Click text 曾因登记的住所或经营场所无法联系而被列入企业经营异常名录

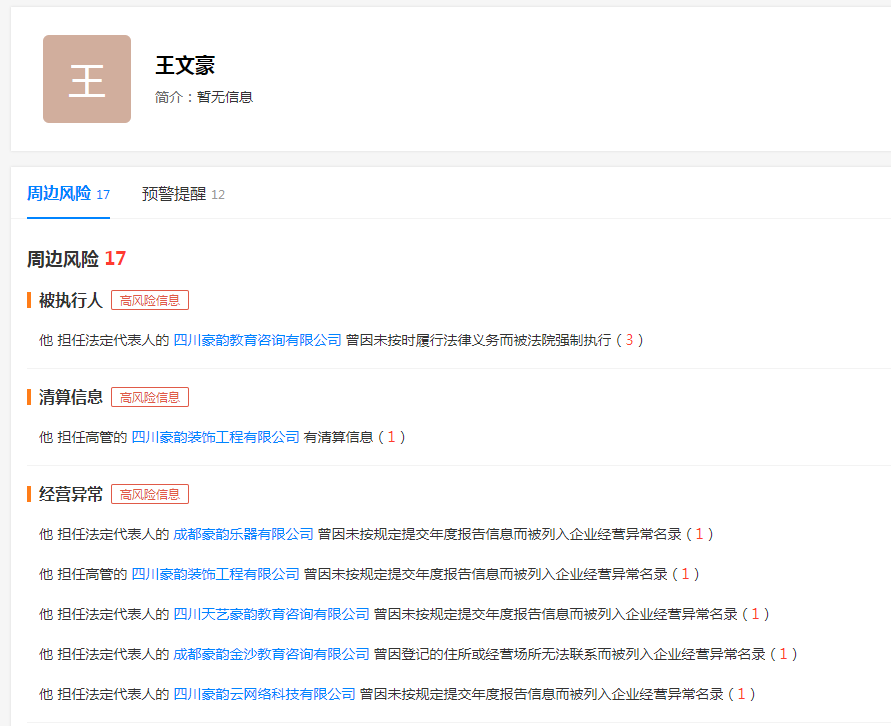569,654
